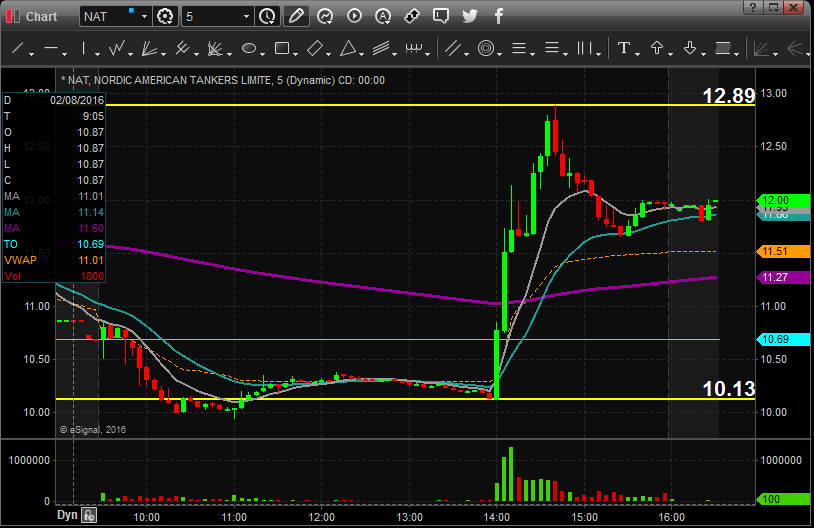Click the orange 11.51 VWAP price tag
The width and height of the screenshot is (814, 528).
(783, 251)
